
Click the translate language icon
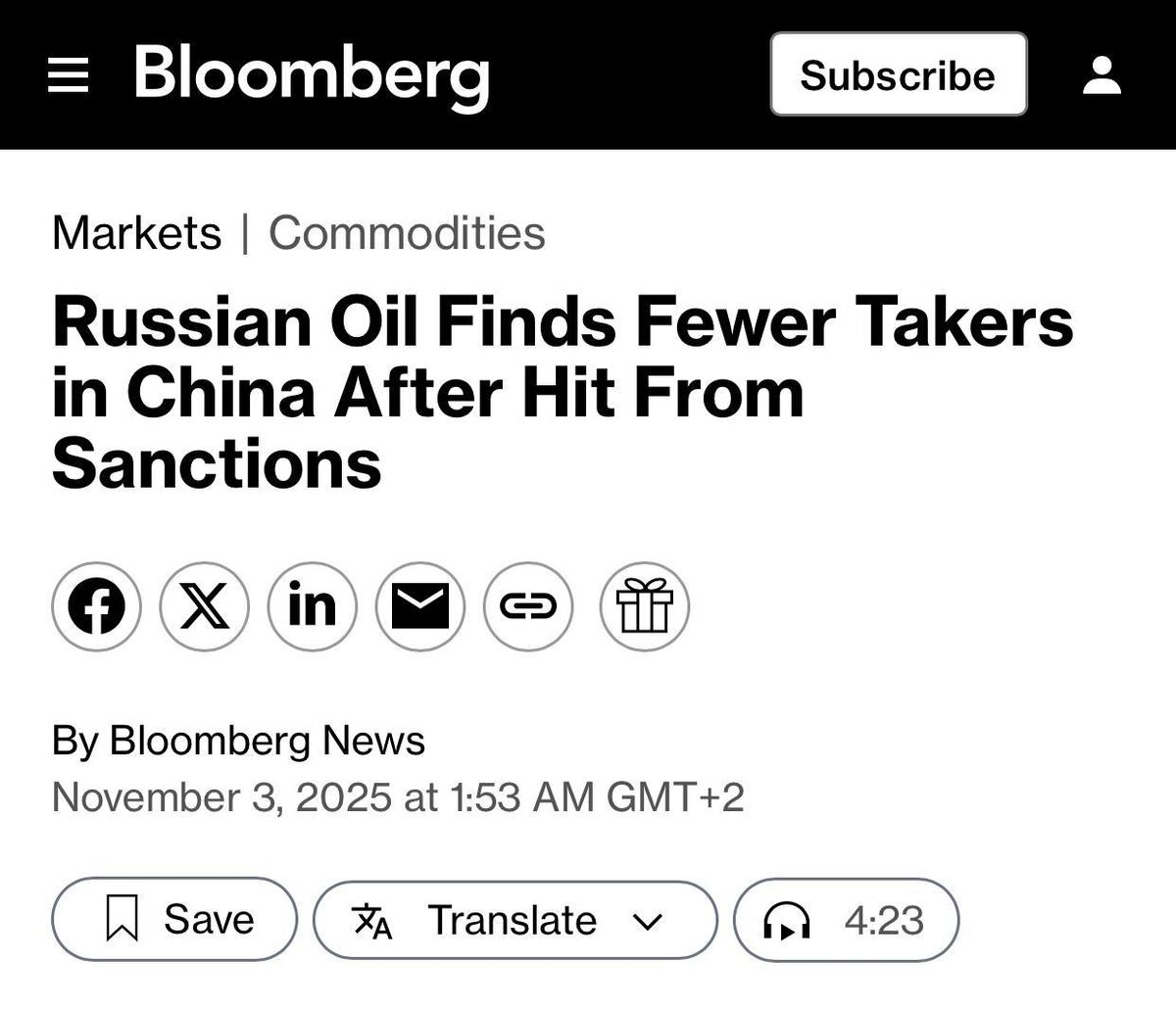click(371, 921)
